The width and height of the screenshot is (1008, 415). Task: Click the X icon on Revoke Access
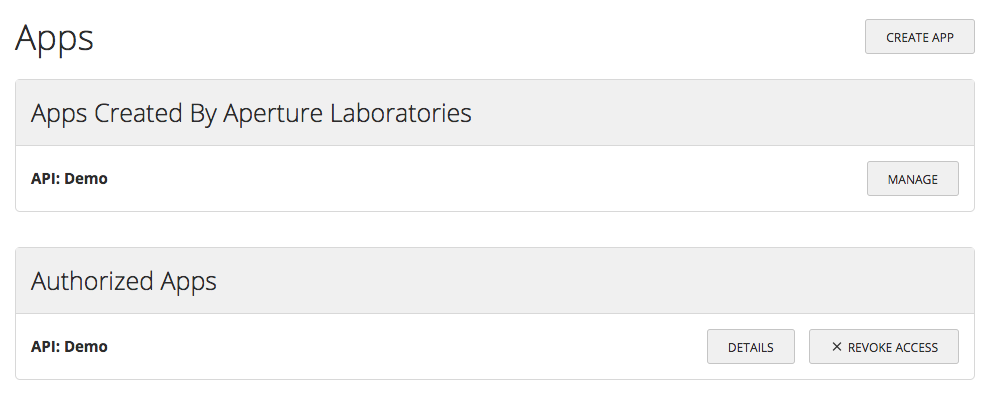(836, 347)
